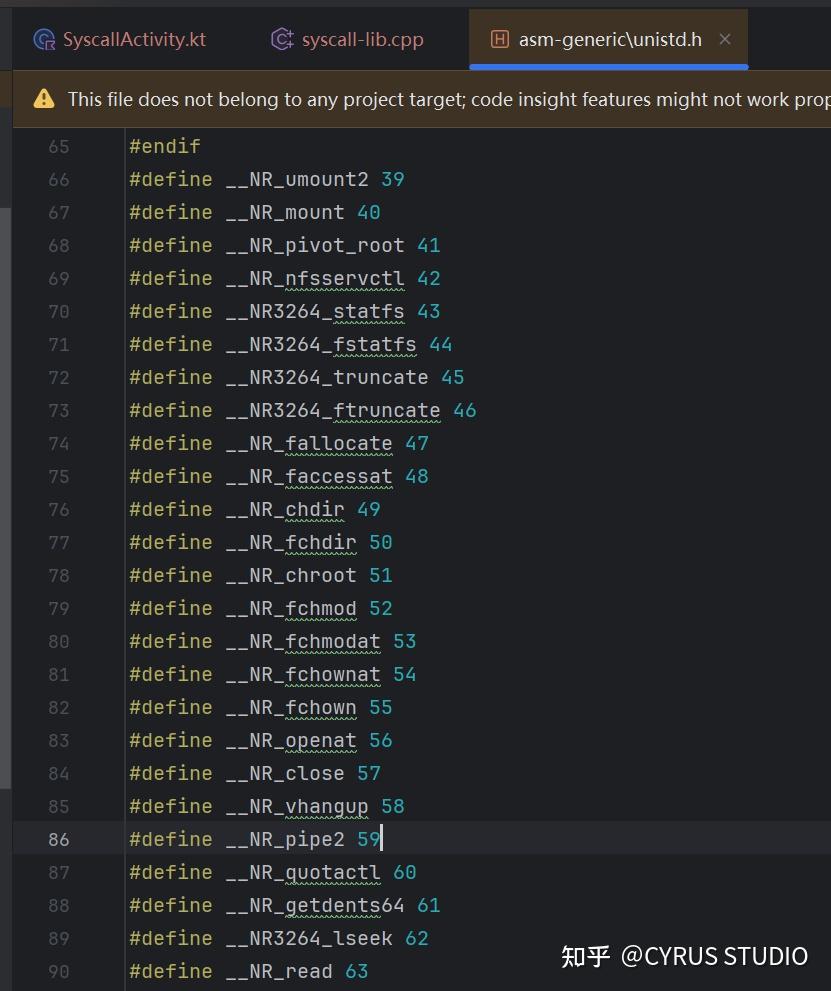Place cursor on __NR_openat identifier
Viewport: 831px width, 991px height.
pos(290,740)
